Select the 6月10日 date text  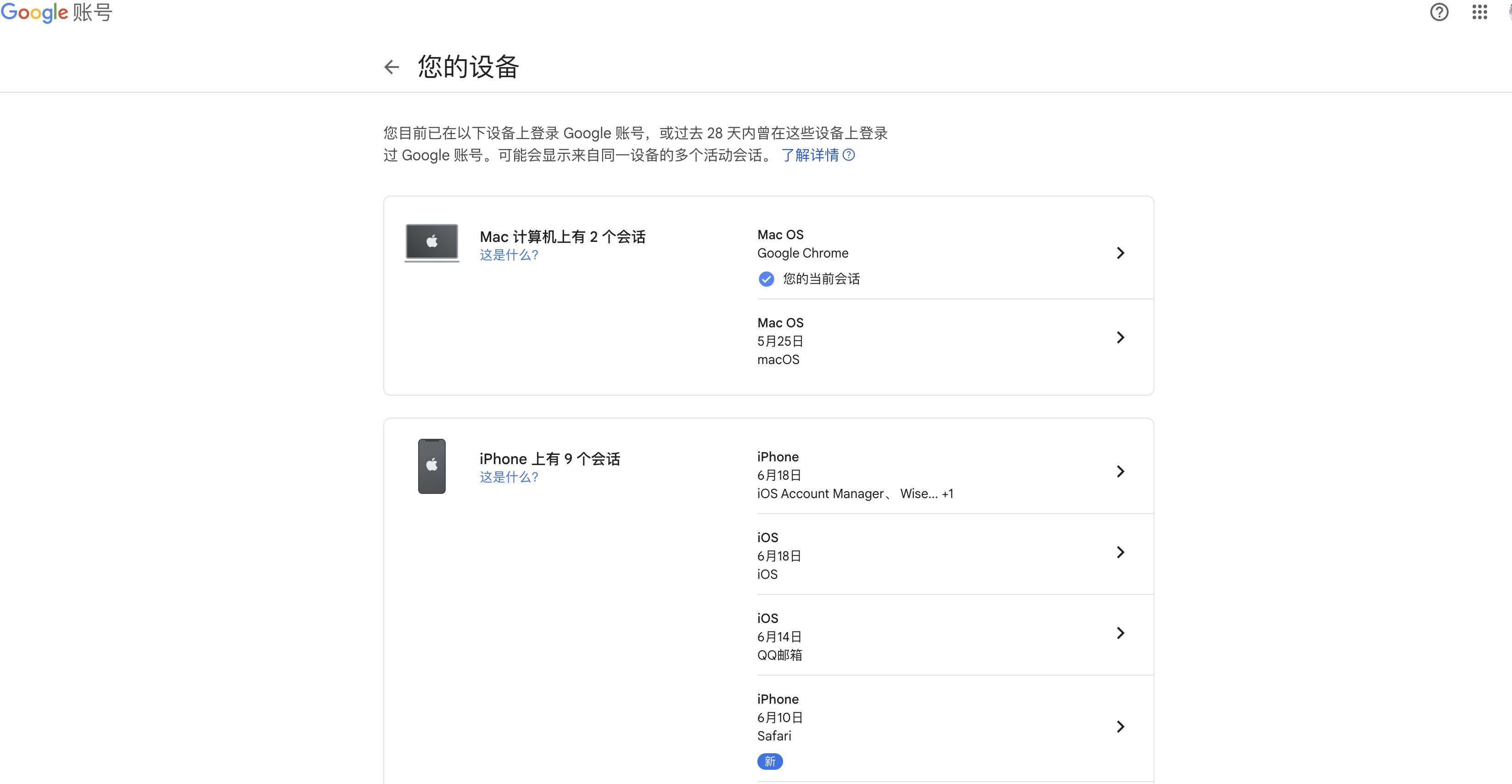point(780,718)
